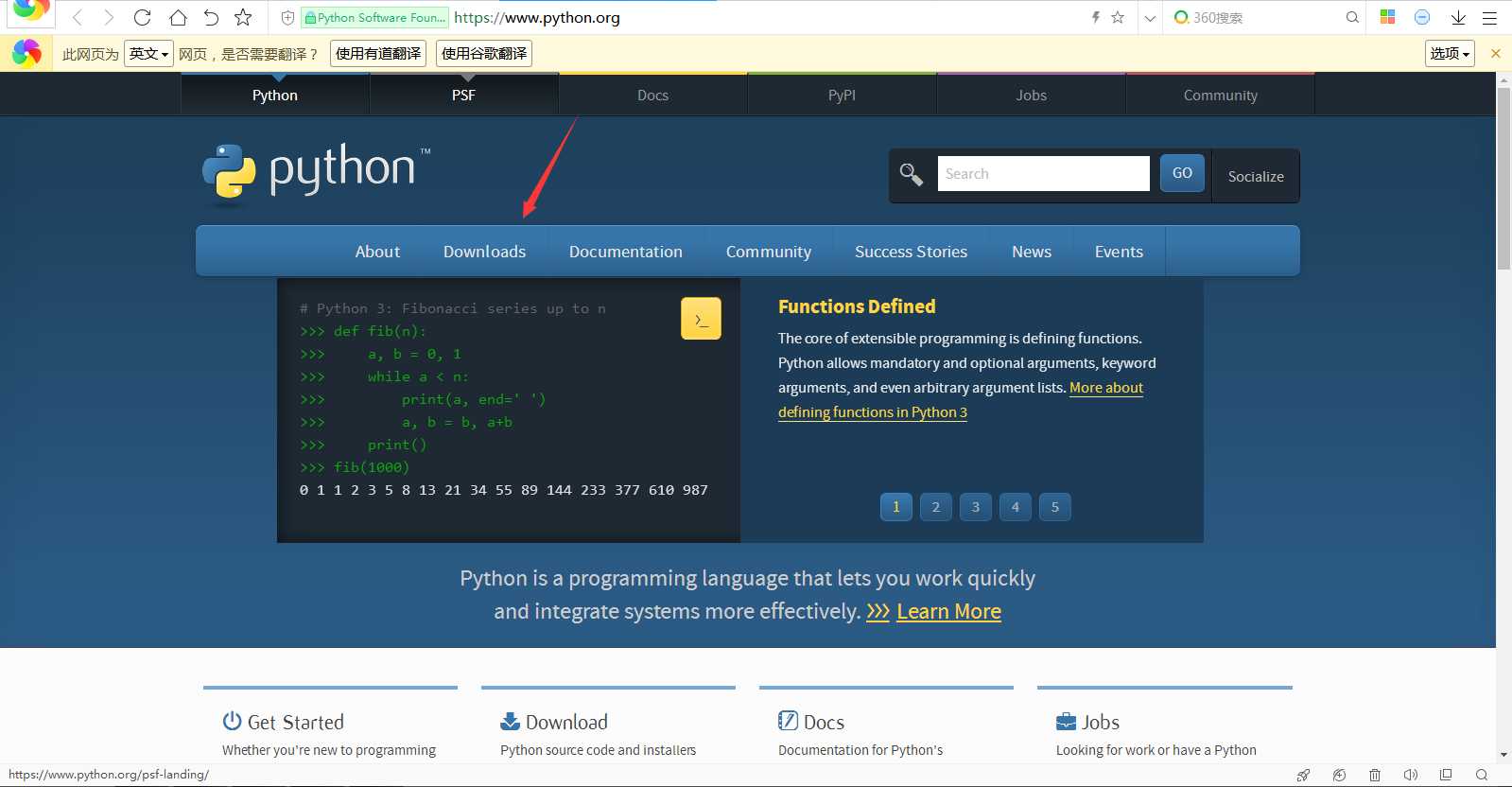The image size is (1512, 787).
Task: Focus the Search input field
Action: tap(1043, 173)
